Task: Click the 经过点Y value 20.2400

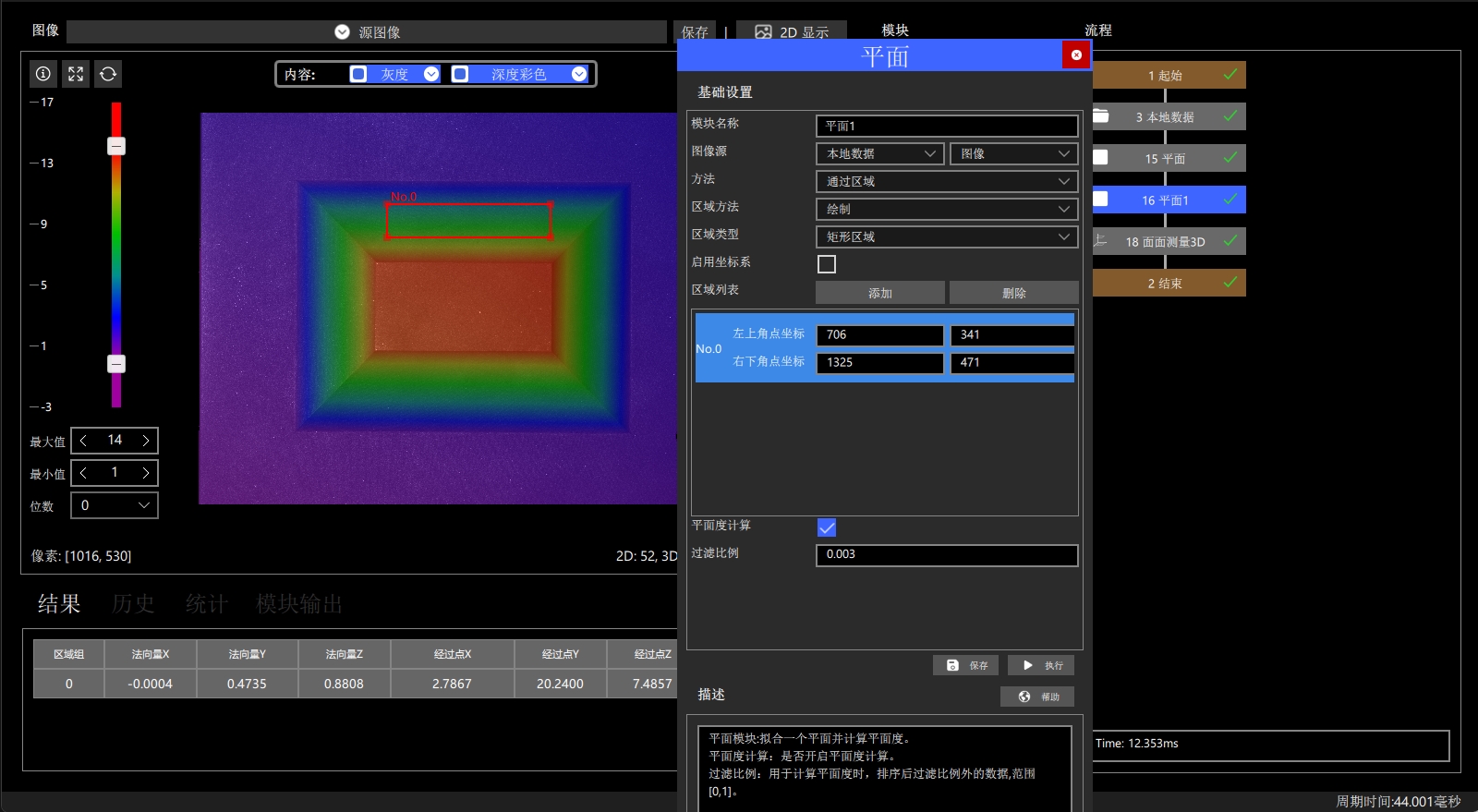Action: 560,684
